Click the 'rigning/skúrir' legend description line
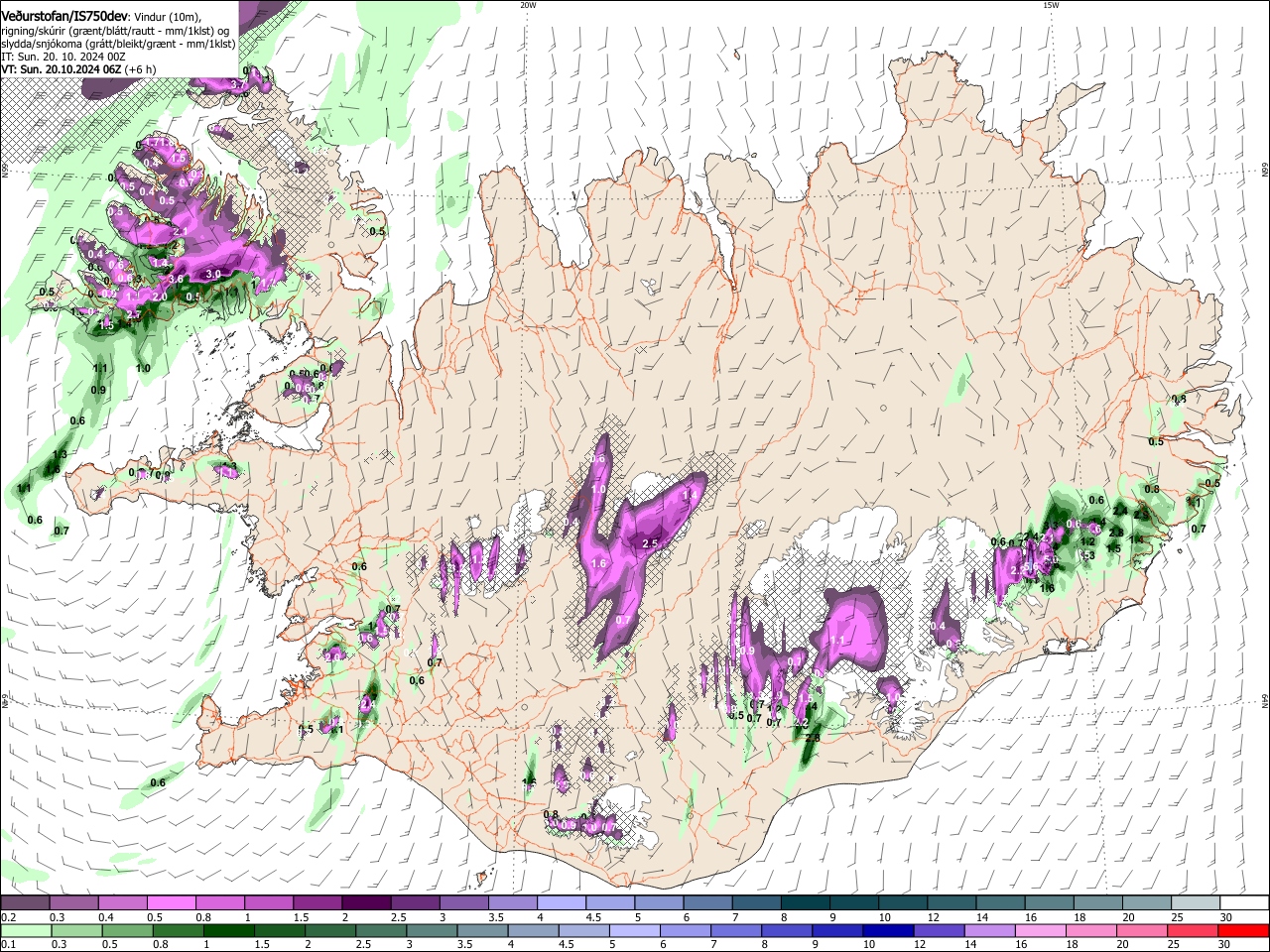 click(115, 31)
